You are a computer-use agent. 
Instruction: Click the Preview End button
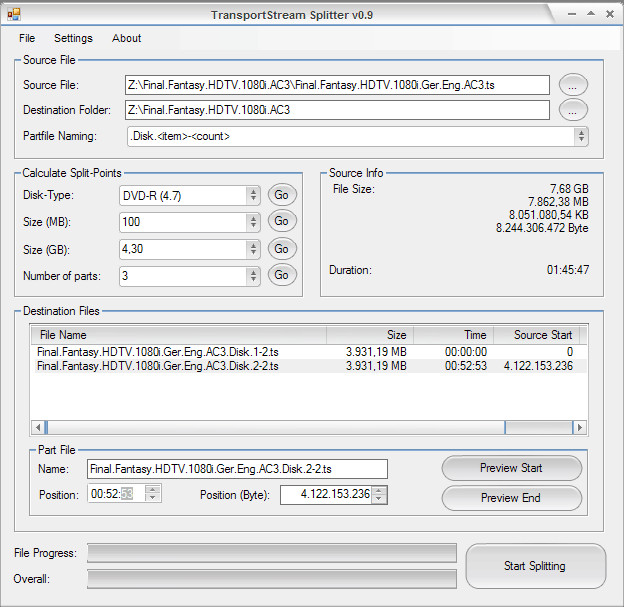click(511, 498)
